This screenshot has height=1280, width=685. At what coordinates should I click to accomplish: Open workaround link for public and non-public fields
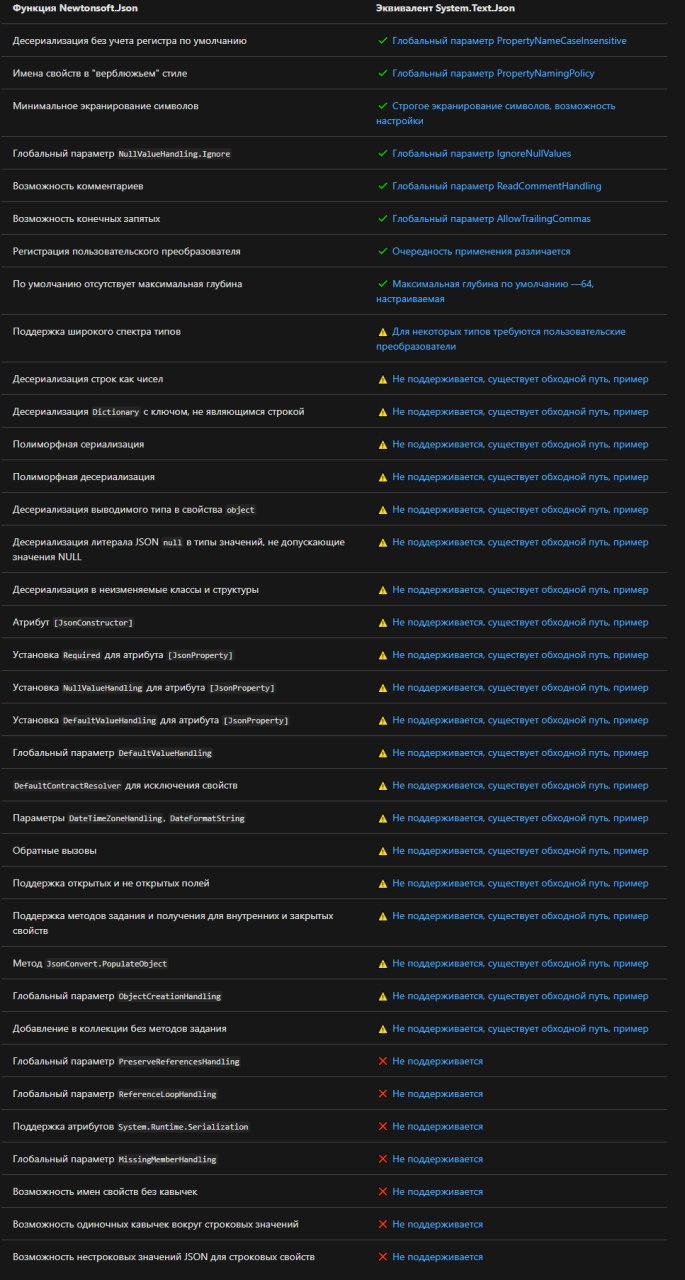coord(520,883)
